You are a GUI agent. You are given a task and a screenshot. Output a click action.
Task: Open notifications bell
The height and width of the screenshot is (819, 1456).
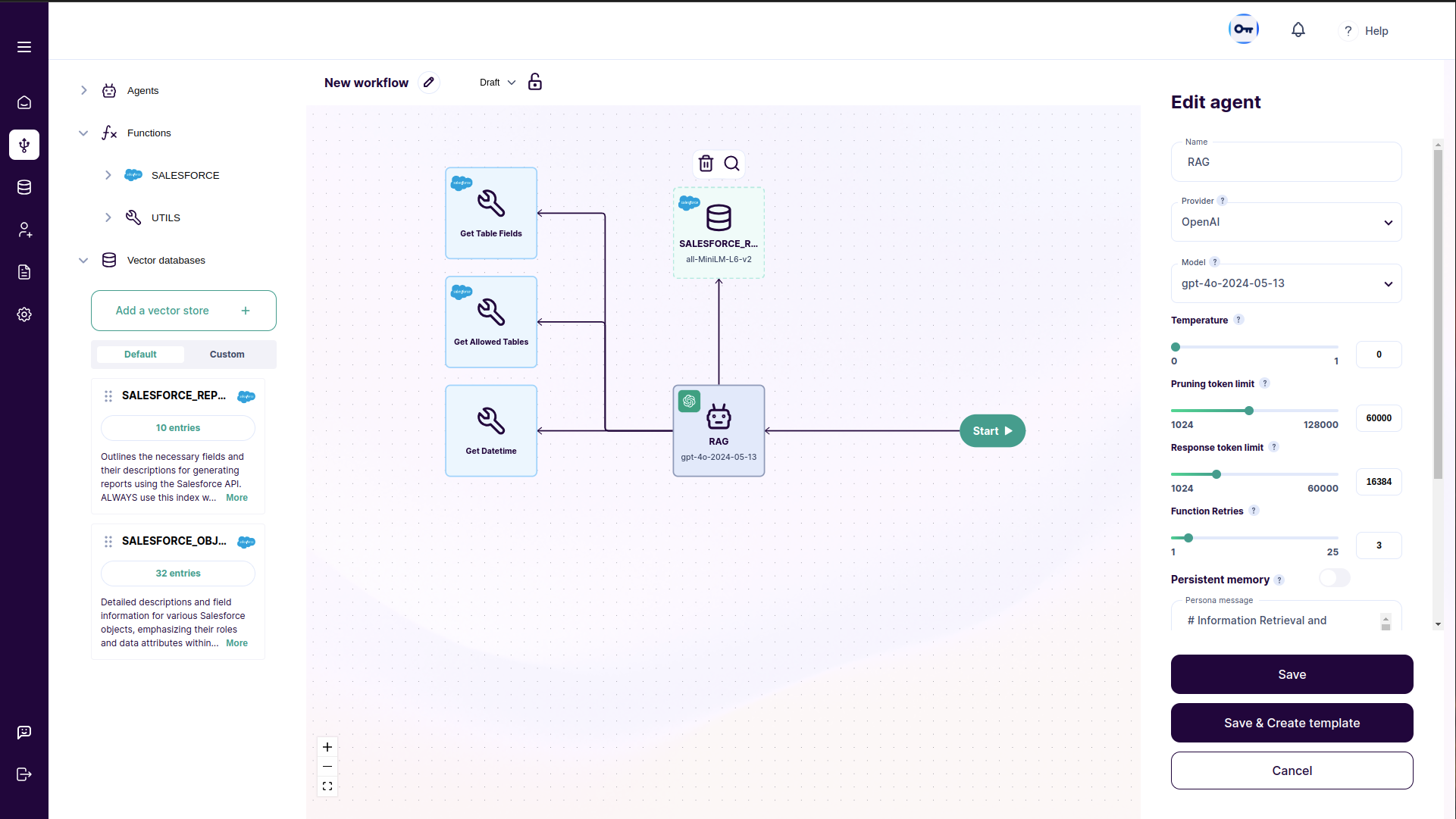[1298, 30]
